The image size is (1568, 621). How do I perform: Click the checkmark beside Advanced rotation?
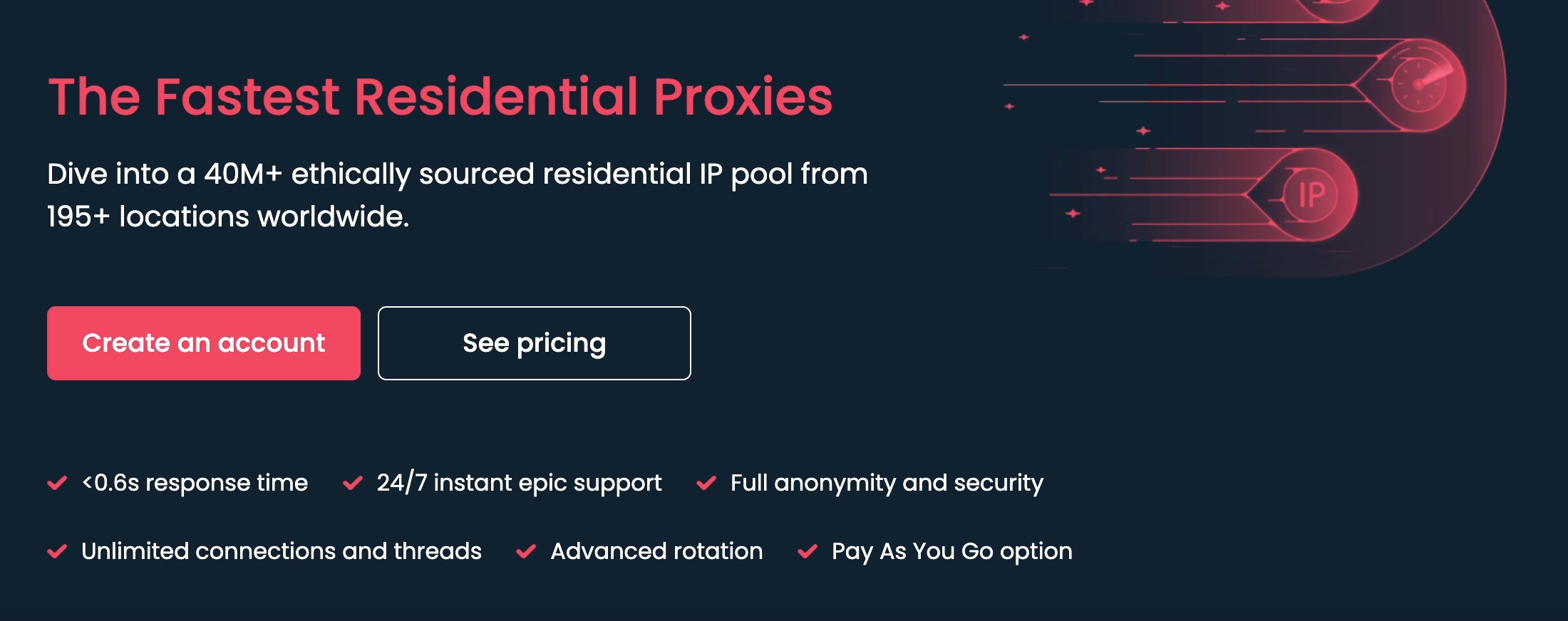[526, 551]
